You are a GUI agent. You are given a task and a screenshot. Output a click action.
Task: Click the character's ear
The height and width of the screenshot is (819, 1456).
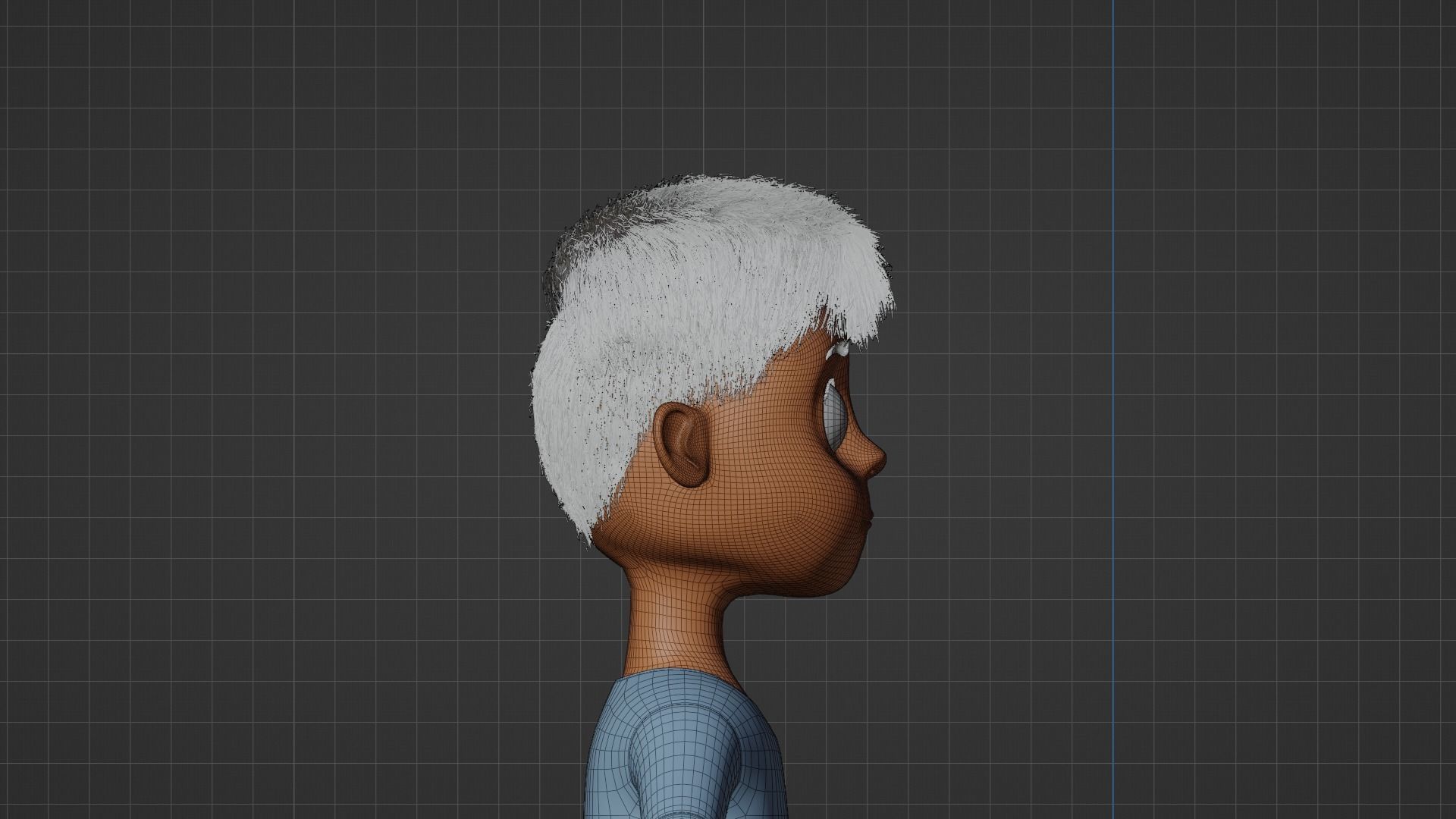pos(684,445)
